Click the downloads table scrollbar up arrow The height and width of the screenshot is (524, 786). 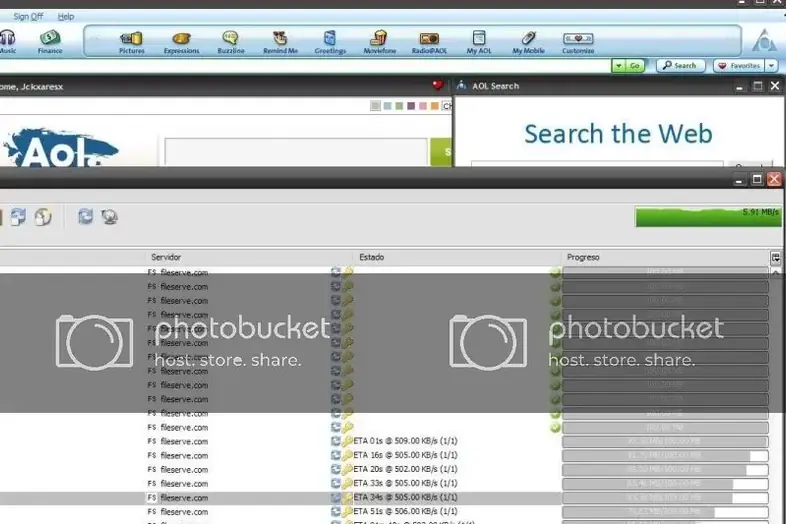click(x=775, y=273)
